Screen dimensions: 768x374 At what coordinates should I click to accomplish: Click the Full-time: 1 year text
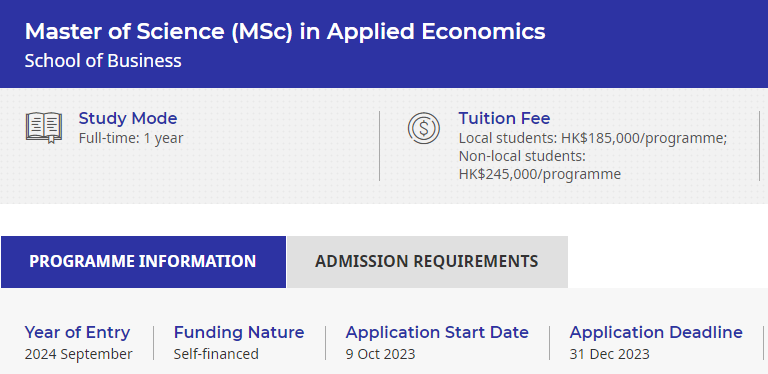tap(131, 139)
